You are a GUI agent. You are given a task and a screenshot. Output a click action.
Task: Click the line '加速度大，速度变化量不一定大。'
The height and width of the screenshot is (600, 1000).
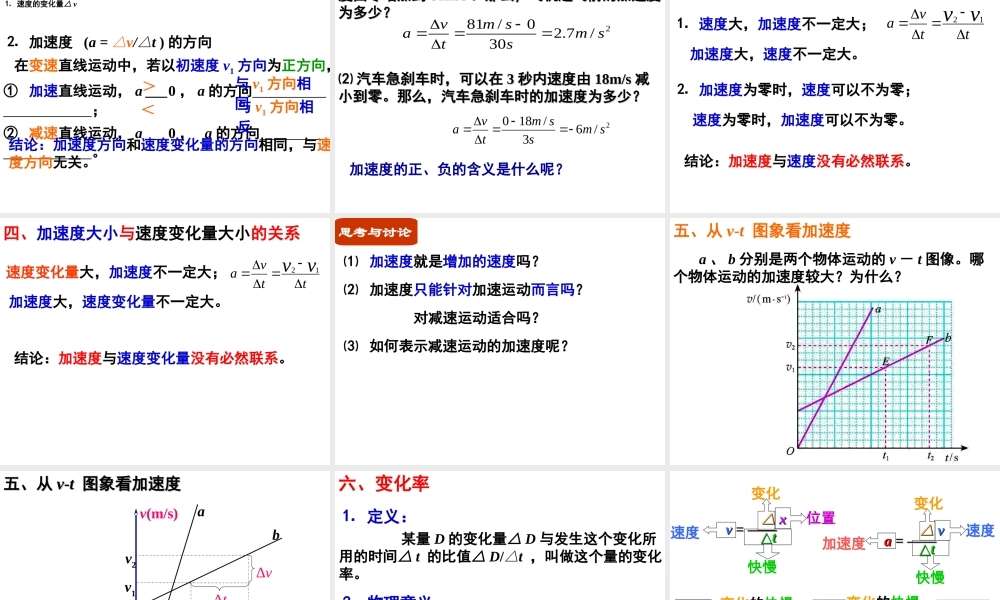pyautogui.click(x=115, y=302)
